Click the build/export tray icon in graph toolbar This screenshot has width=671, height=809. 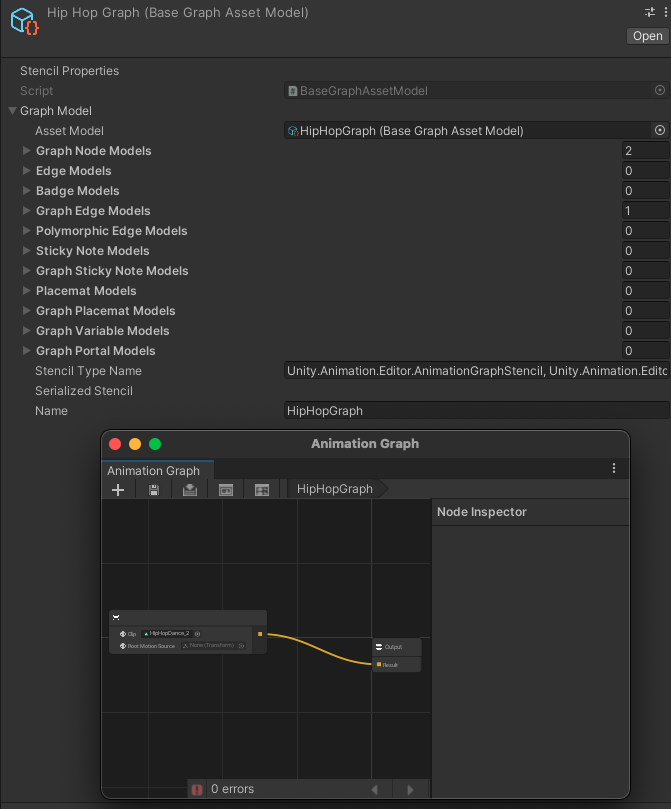(x=190, y=490)
